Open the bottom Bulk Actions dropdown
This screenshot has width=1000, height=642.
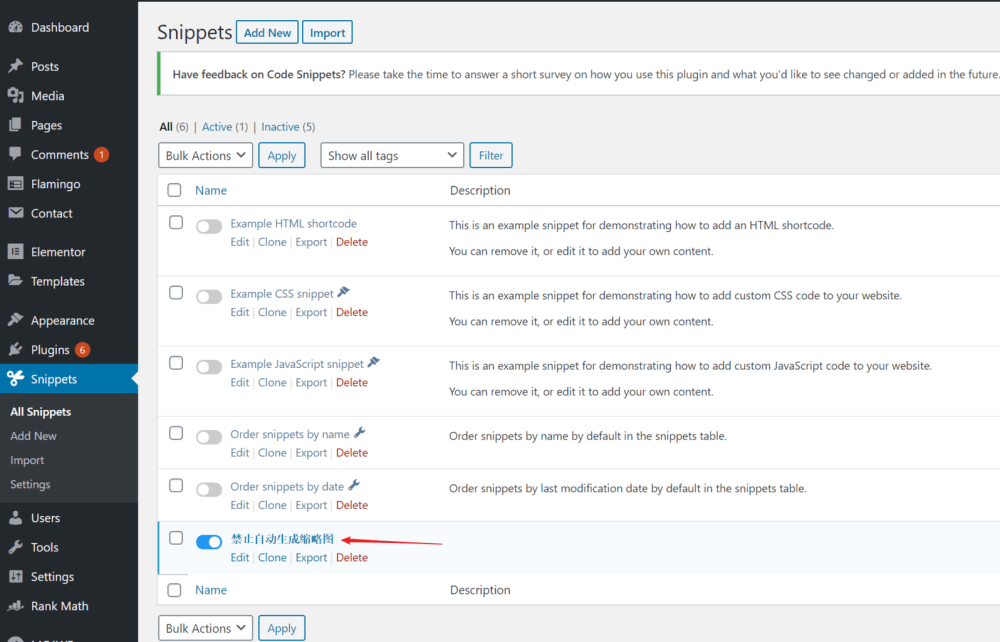click(x=205, y=628)
